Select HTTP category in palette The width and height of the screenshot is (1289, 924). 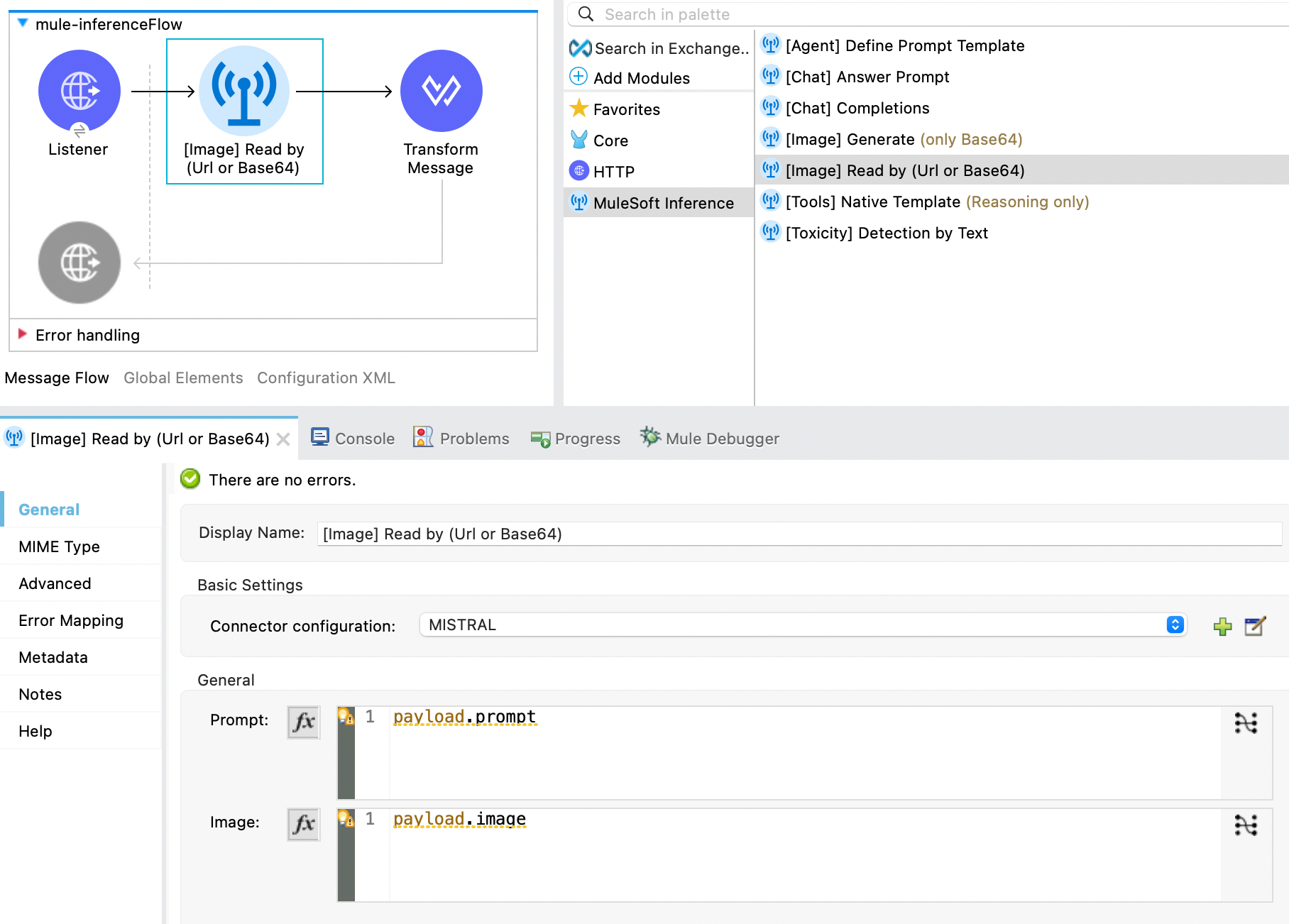point(659,172)
